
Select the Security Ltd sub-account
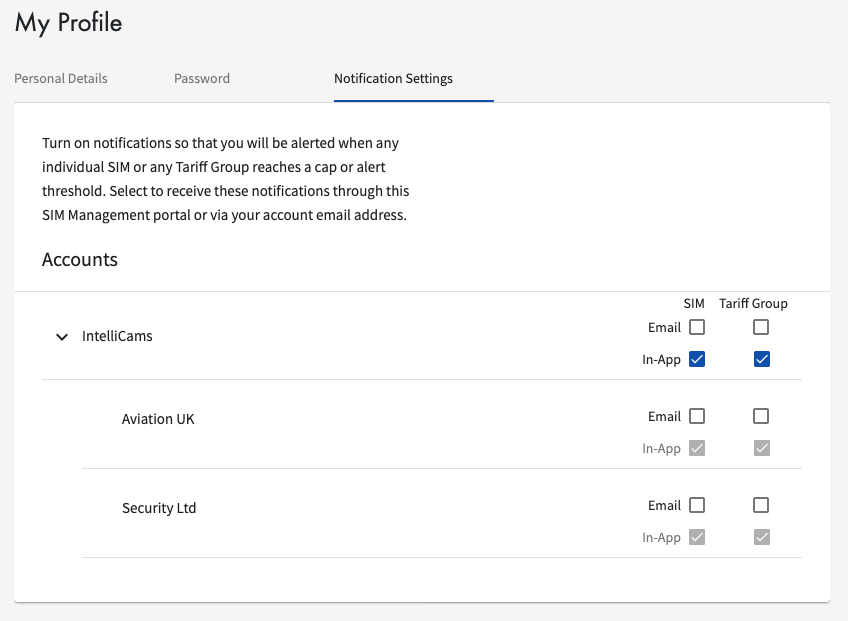click(159, 508)
